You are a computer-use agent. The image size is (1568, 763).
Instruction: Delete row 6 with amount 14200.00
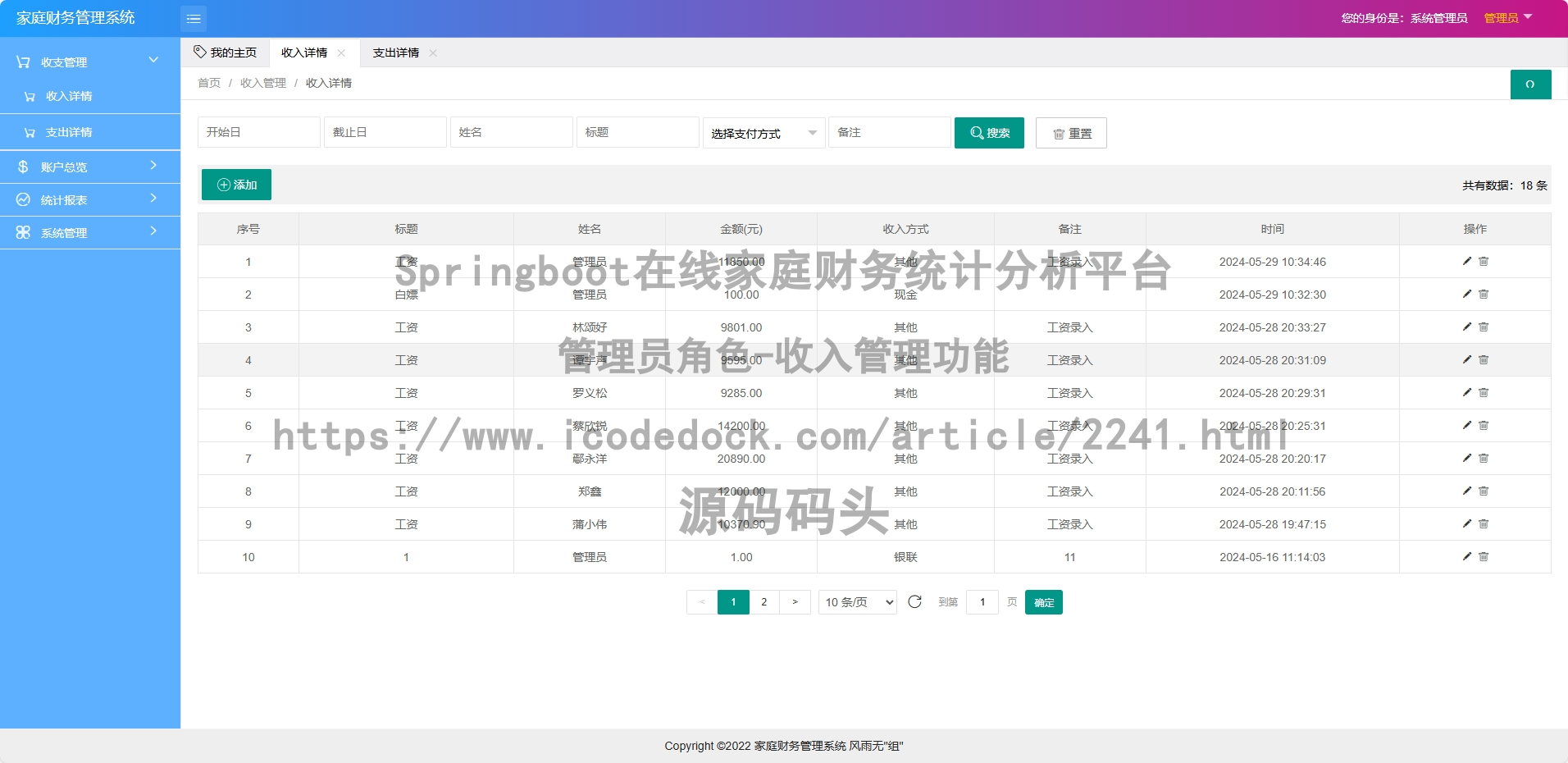(1484, 425)
